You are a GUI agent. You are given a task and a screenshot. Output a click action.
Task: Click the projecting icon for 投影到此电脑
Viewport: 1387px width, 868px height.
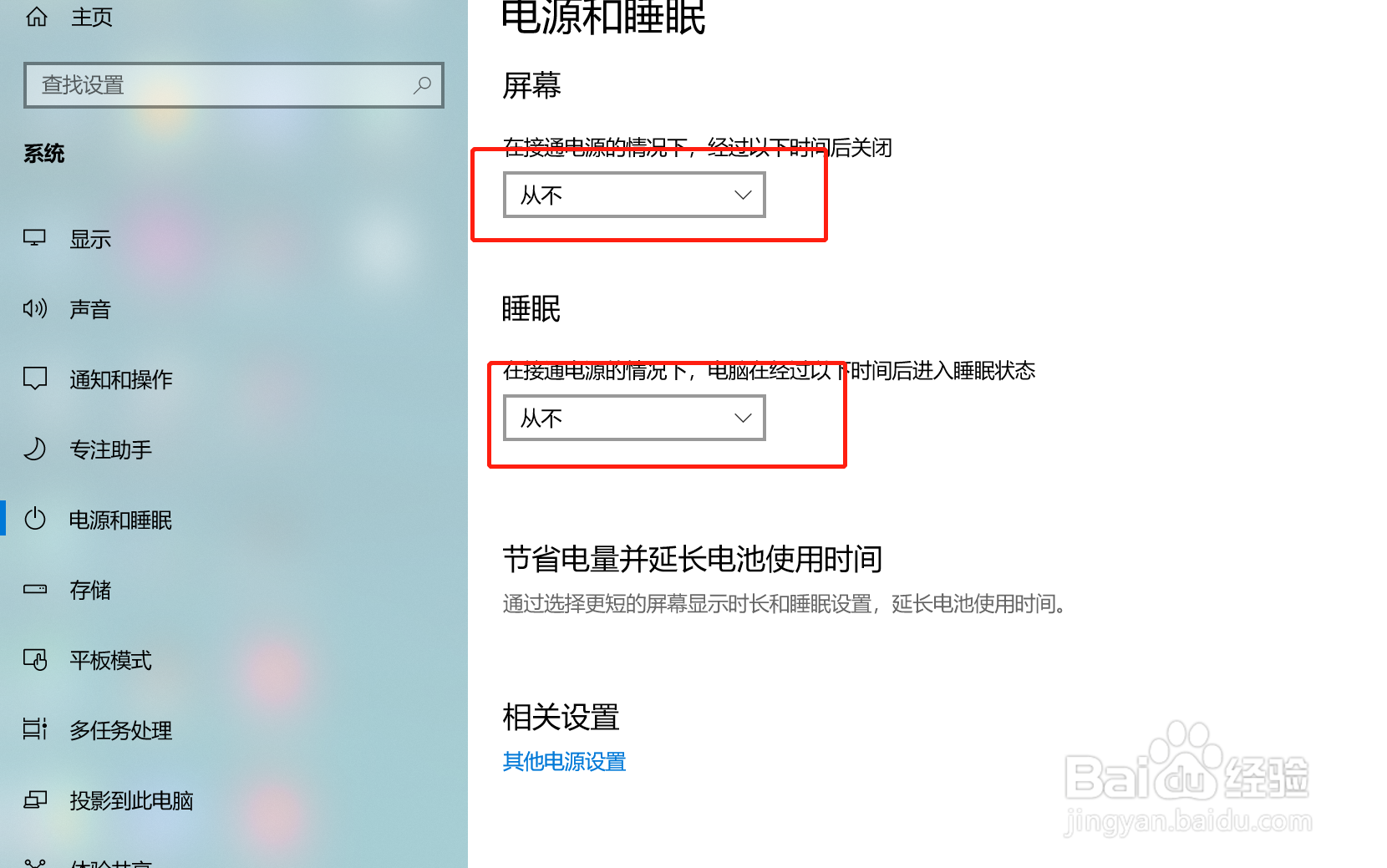34,799
